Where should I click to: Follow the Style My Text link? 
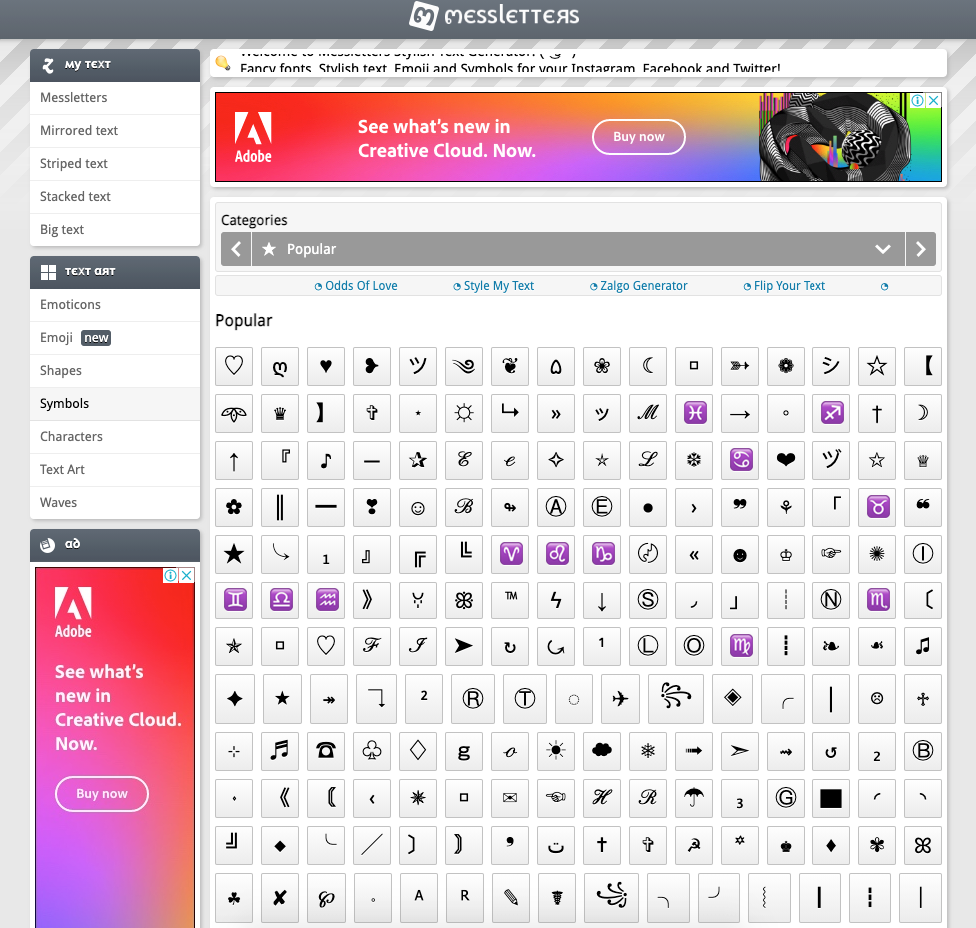click(x=494, y=286)
